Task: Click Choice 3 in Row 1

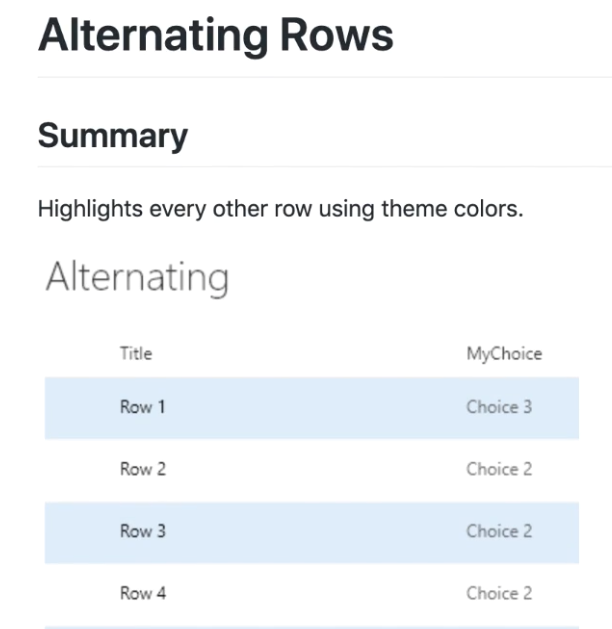Action: pos(499,407)
